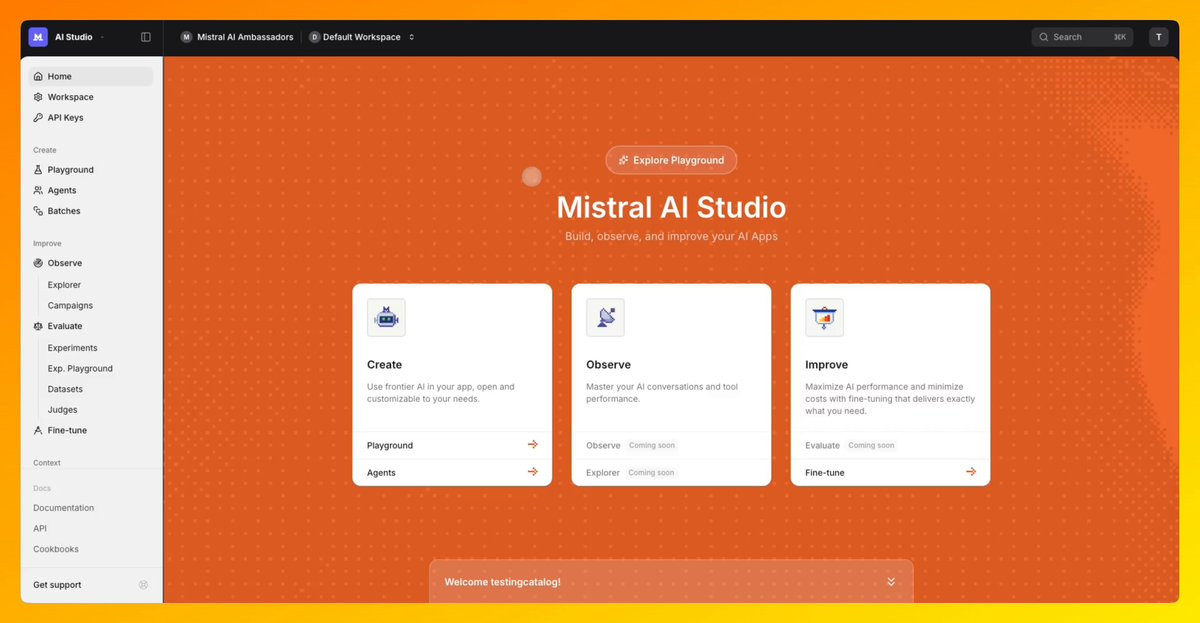Click the M badge before Mistral AI Ambassadors
This screenshot has width=1200, height=623.
(x=186, y=37)
